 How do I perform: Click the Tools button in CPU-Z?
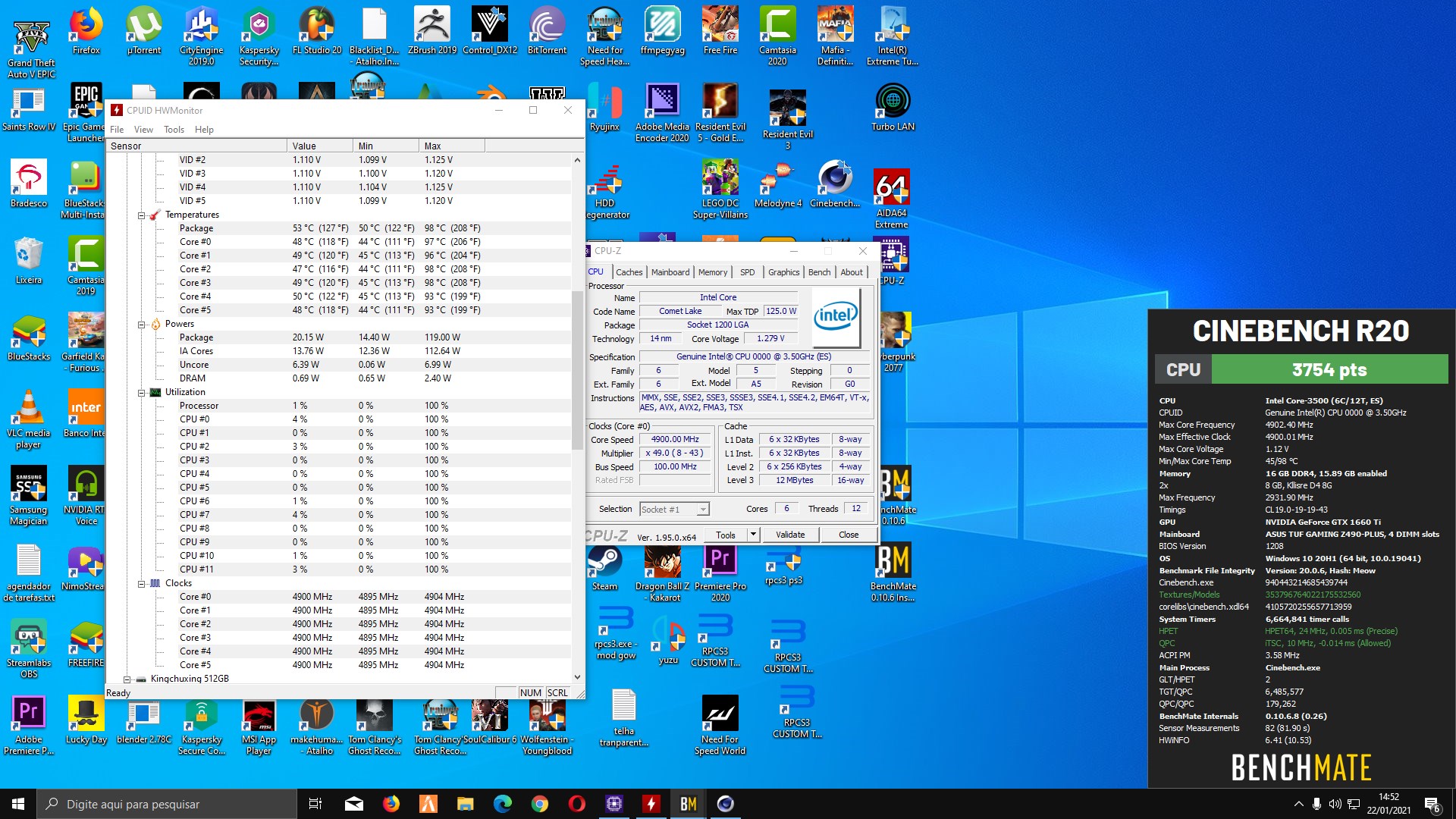coord(726,535)
